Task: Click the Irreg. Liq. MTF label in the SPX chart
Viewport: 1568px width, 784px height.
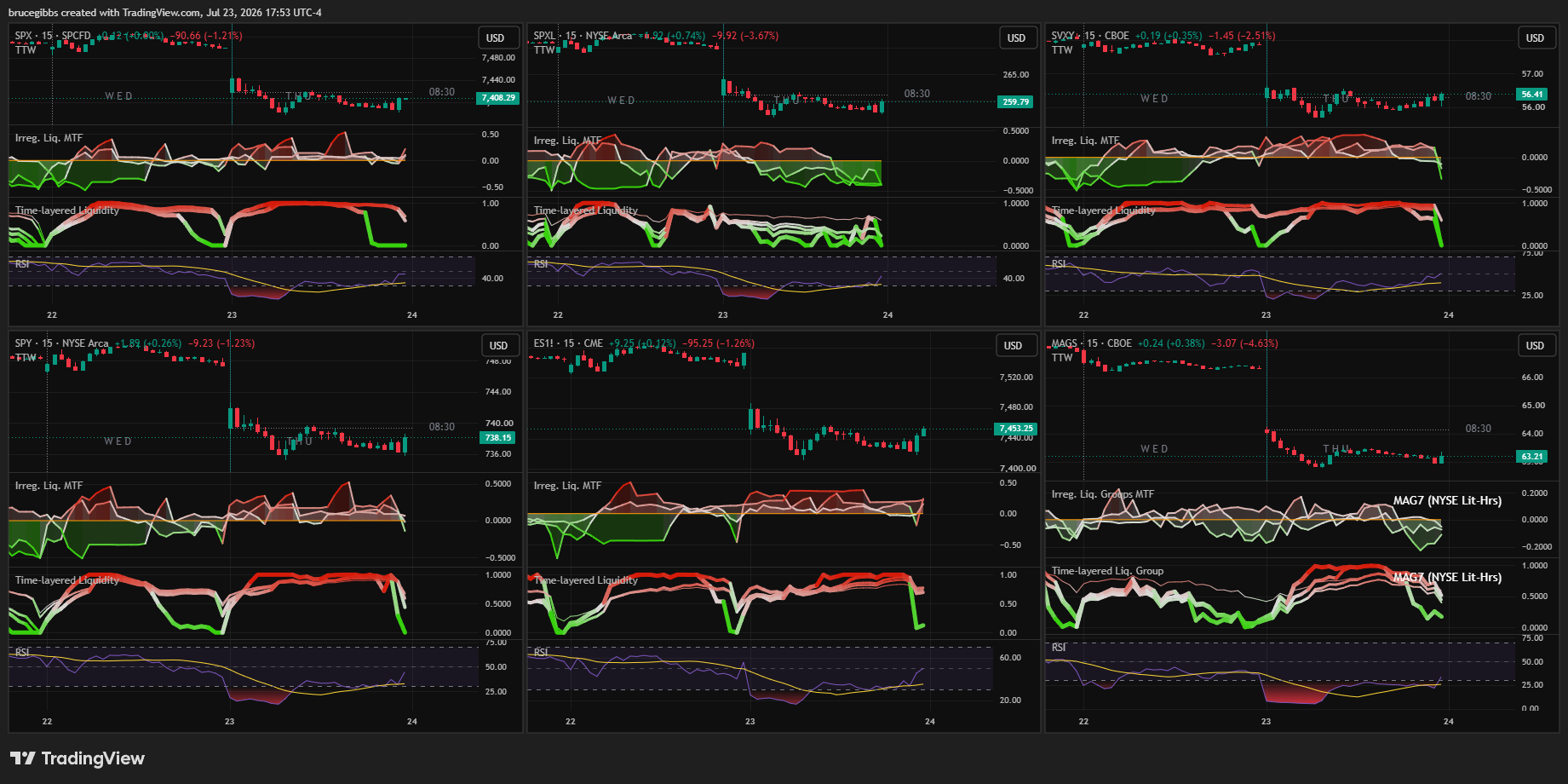Action: coord(49,138)
